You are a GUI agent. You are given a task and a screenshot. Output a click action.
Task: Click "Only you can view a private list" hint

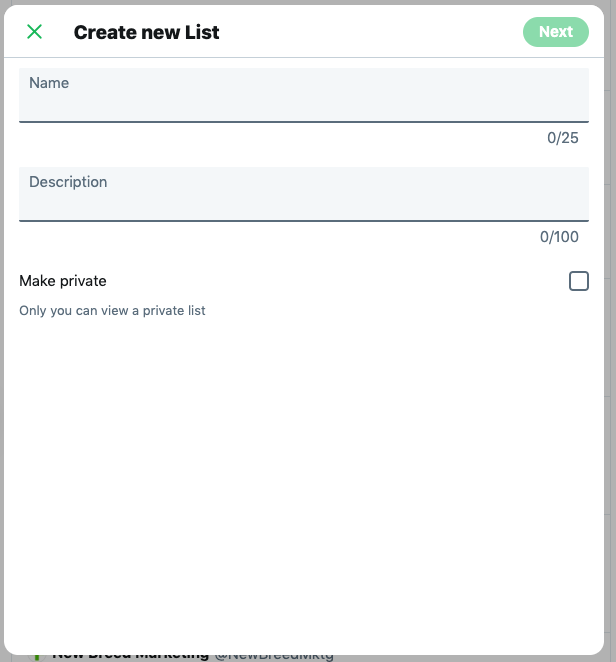click(112, 311)
